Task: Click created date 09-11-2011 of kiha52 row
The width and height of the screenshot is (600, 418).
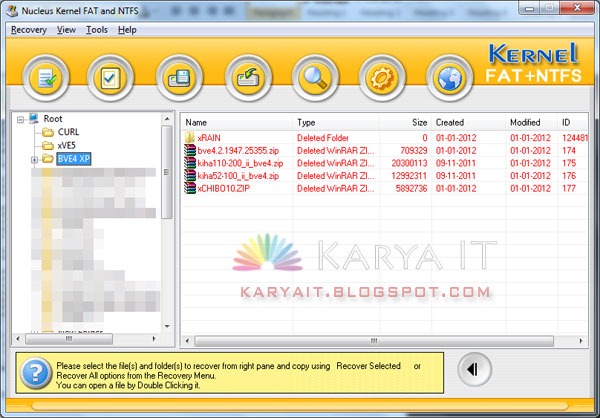Action: click(456, 176)
